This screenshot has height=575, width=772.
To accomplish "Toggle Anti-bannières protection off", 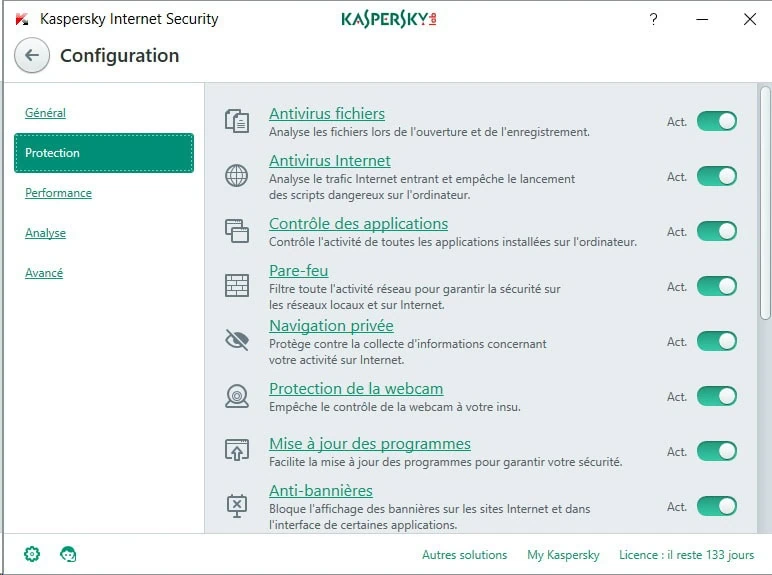I will pos(716,506).
